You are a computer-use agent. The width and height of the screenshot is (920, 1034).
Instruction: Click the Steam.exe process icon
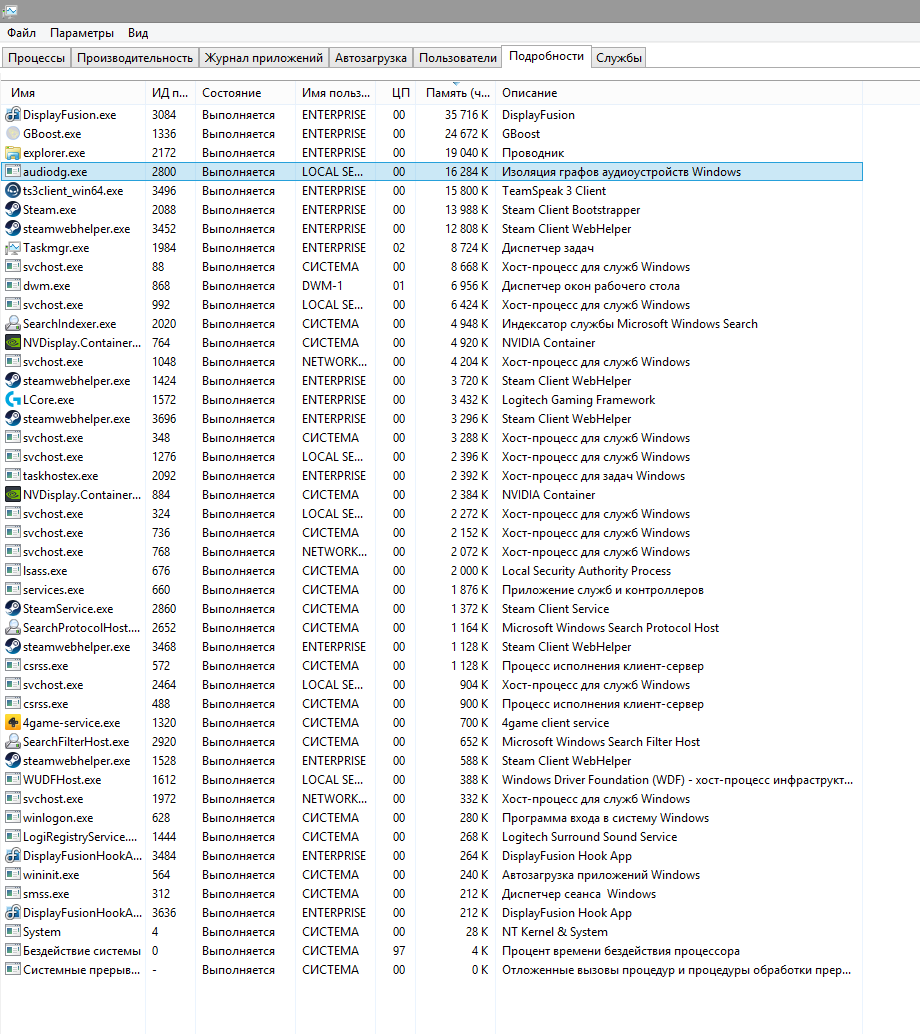(13, 210)
